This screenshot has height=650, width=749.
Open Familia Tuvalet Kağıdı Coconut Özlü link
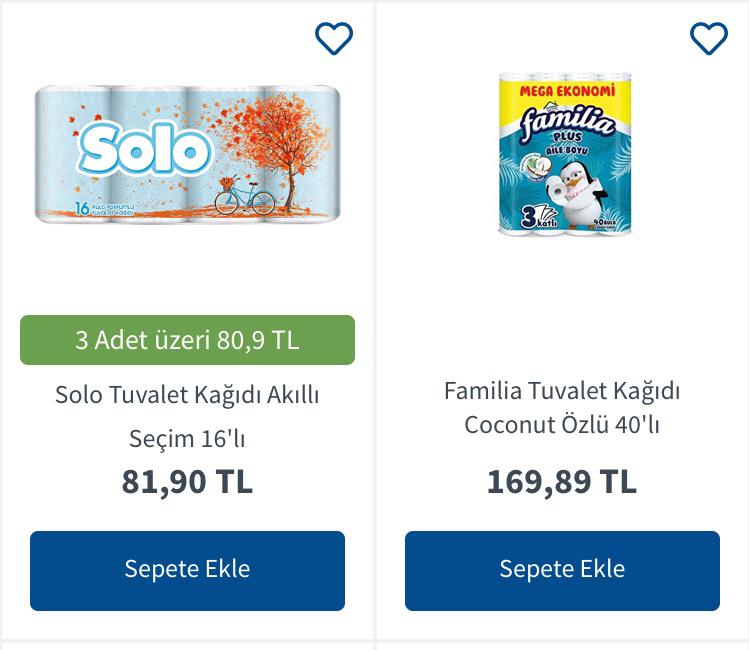tap(562, 407)
